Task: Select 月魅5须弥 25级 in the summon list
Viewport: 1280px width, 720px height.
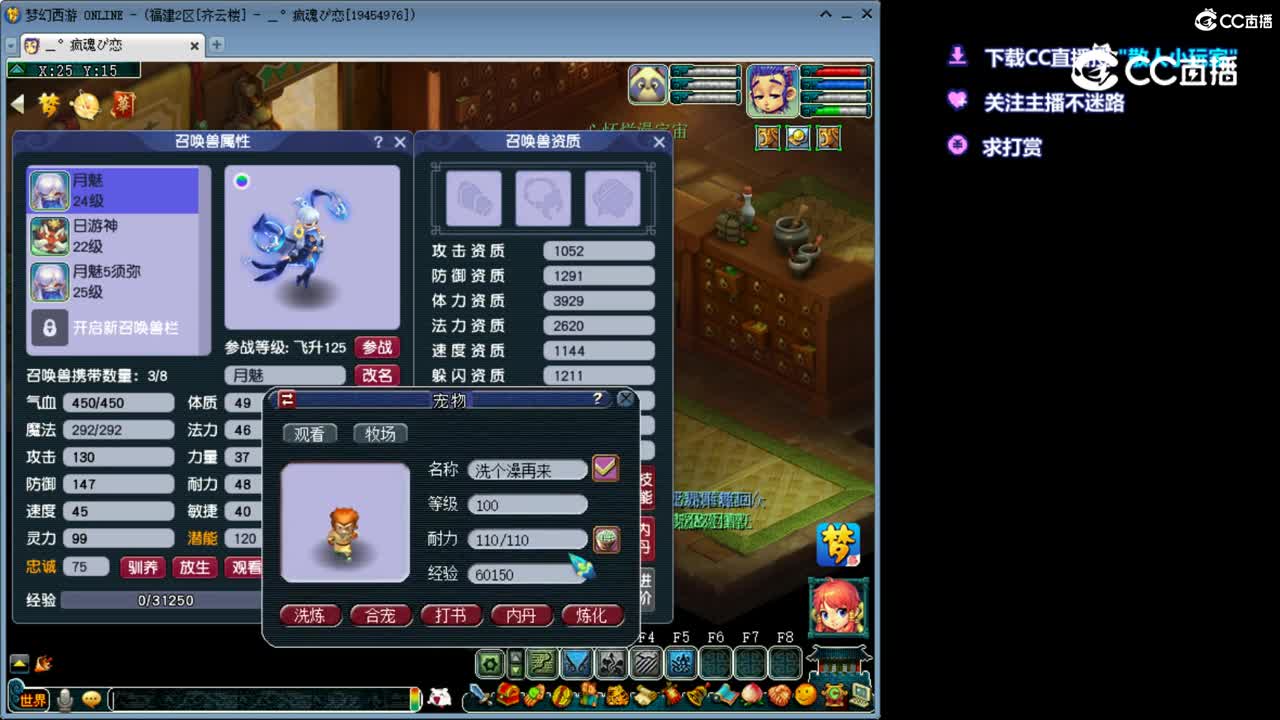Action: (113, 281)
